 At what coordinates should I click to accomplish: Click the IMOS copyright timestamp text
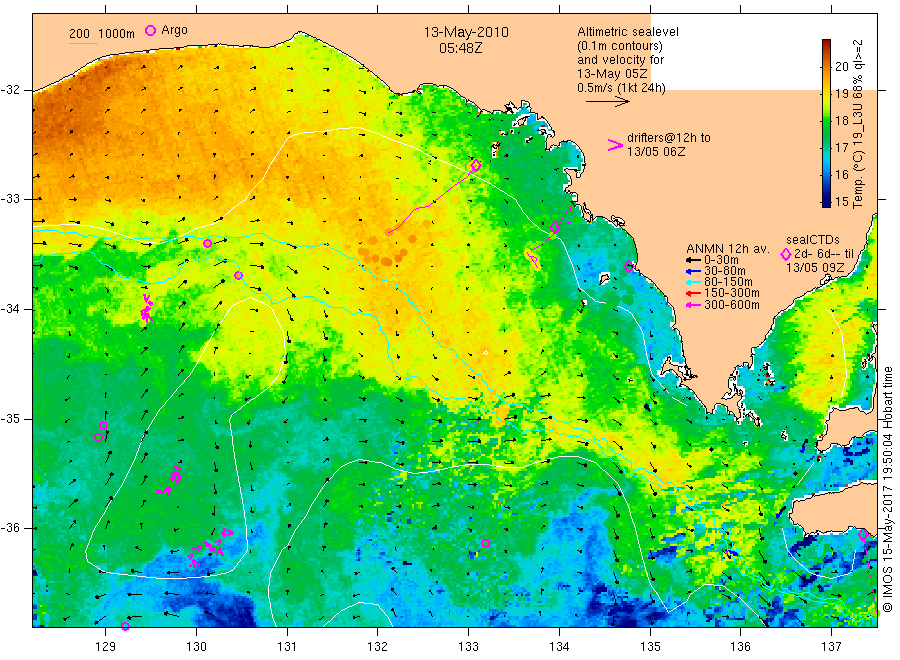(887, 490)
